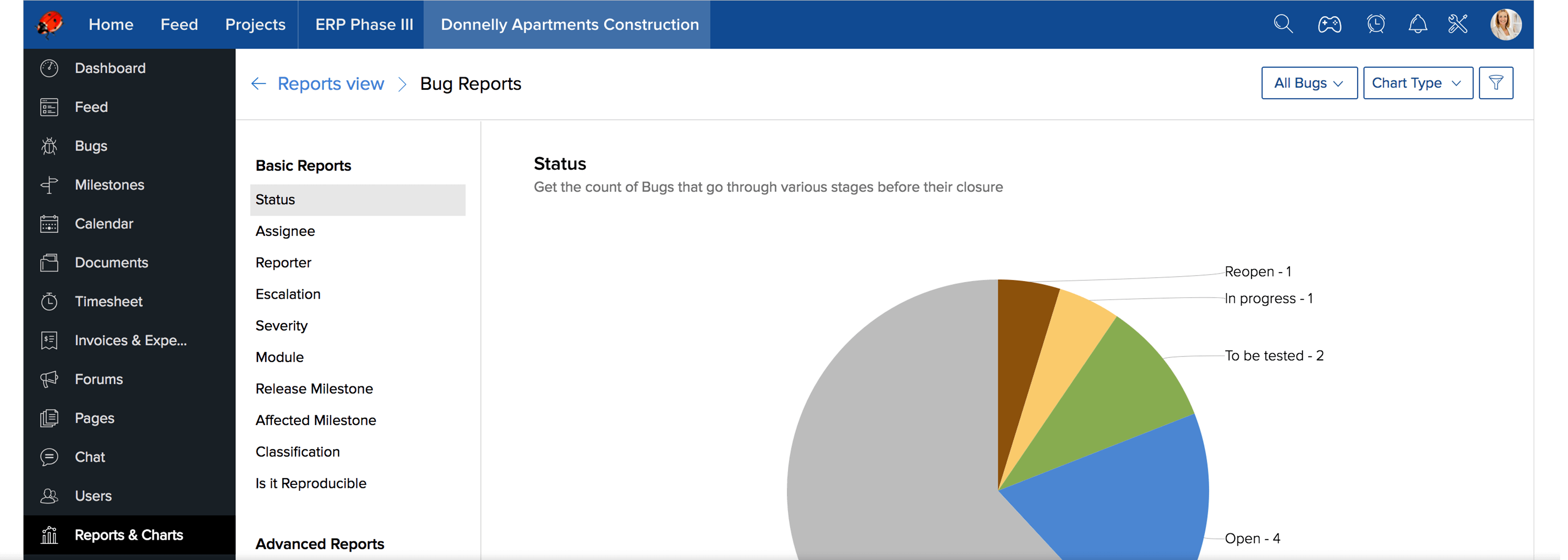Click the Chat bubble icon
The height and width of the screenshot is (560, 1568).
coord(49,457)
